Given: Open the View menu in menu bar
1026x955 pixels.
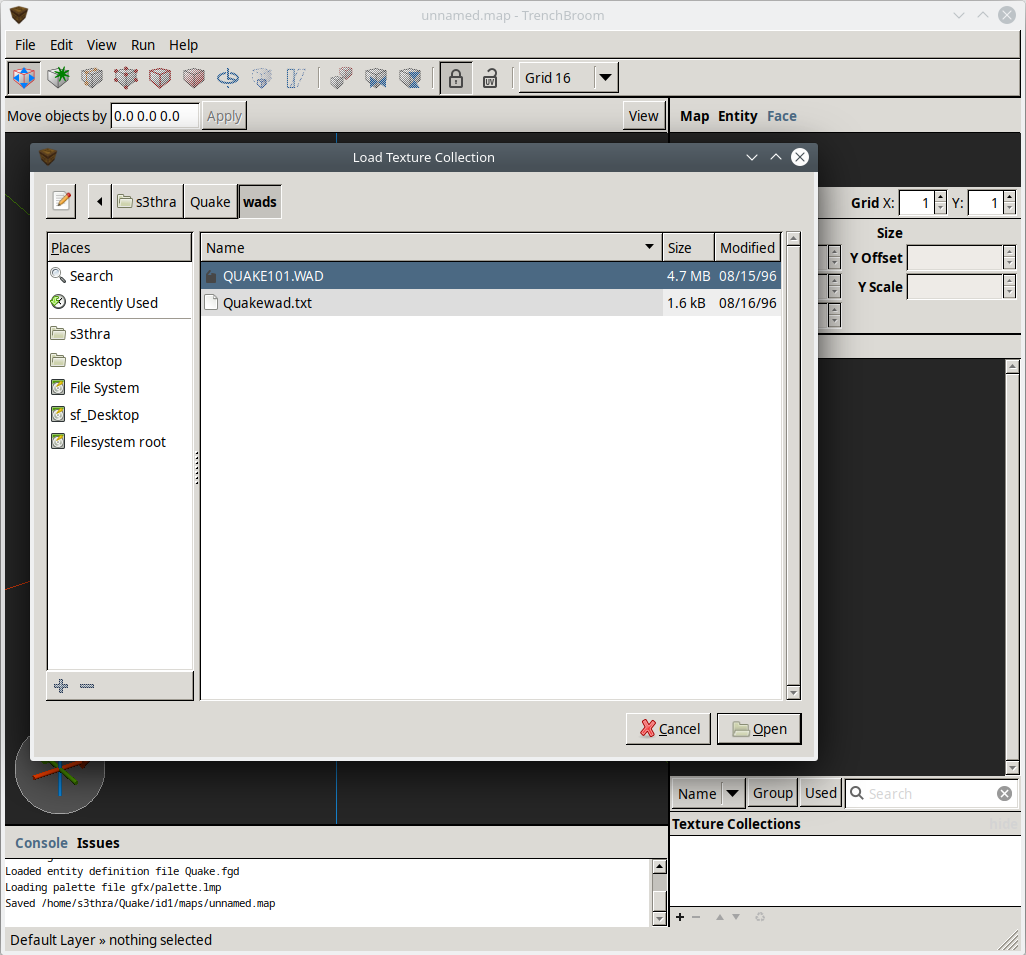Looking at the screenshot, I should point(101,45).
